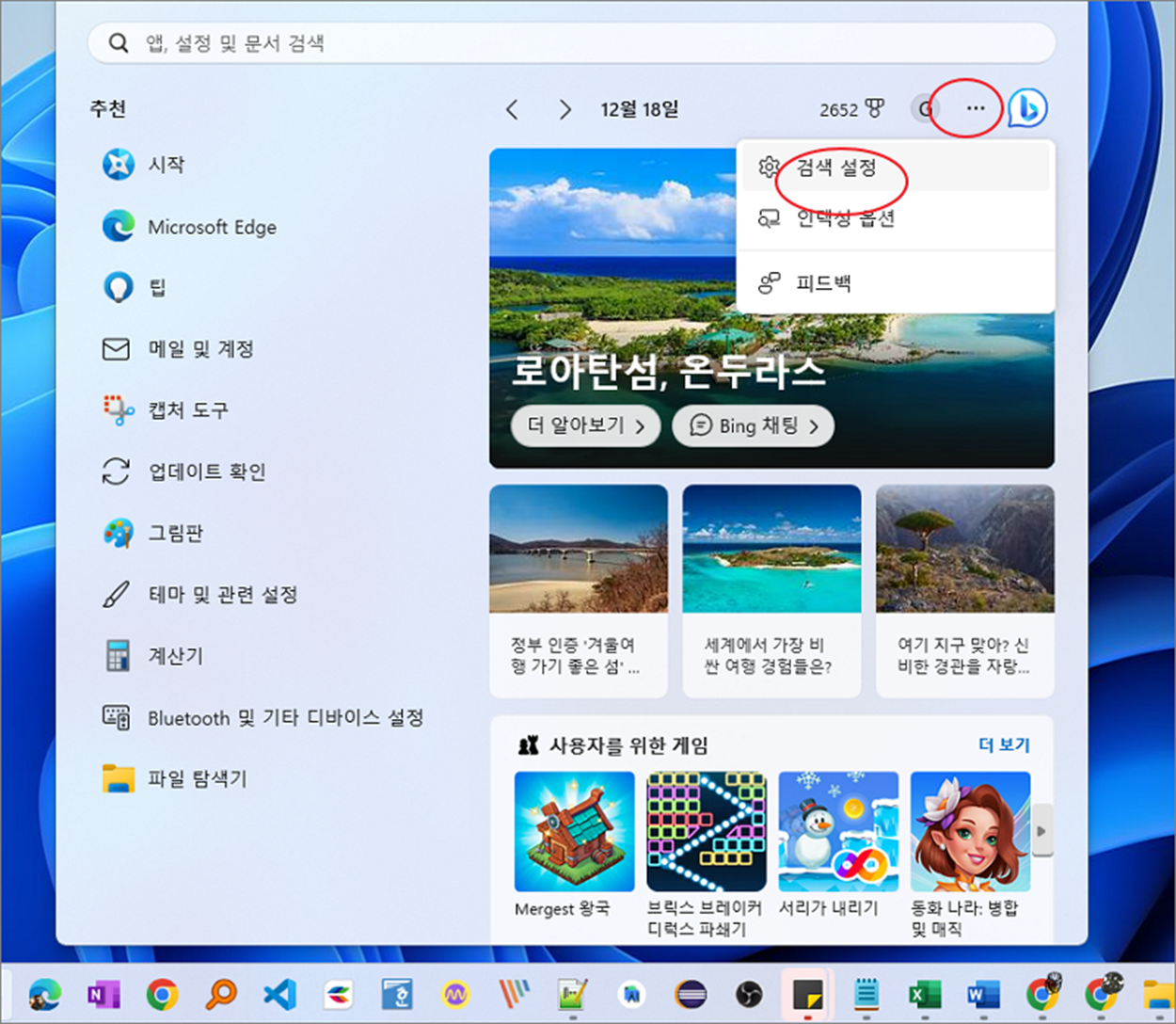Image resolution: width=1176 pixels, height=1024 pixels.
Task: Open 파일 탐색기 from recommended list
Action: click(174, 779)
